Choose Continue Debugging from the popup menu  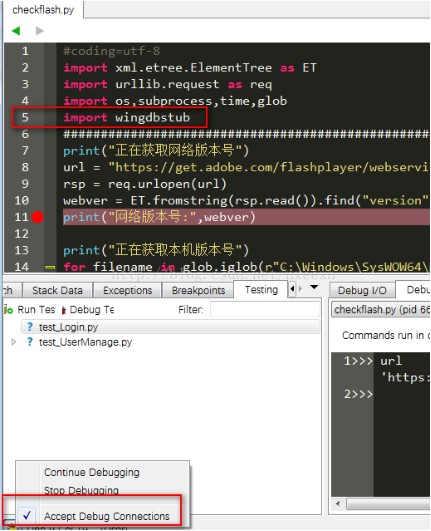point(92,472)
